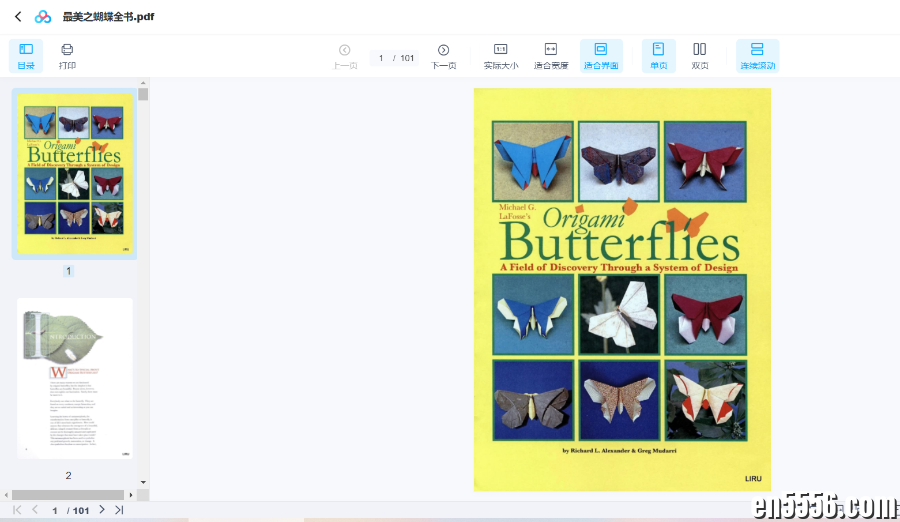This screenshot has width=900, height=522.
Task: Toggle 连续滚动 continuous scrolling
Action: click(x=757, y=56)
